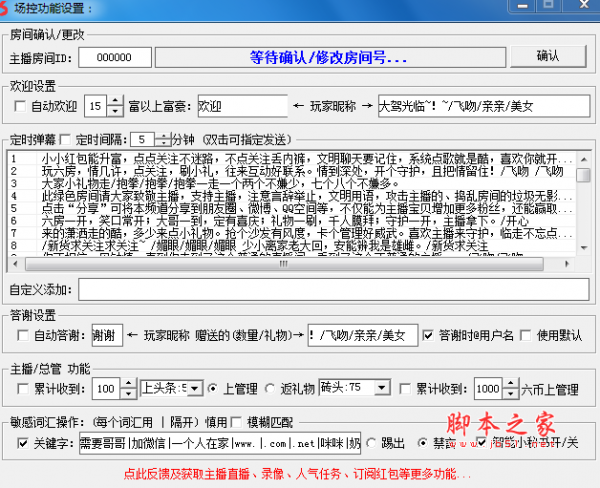Click the 确认 button to confirm room
Screen dimensions: 600x488
coord(549,56)
